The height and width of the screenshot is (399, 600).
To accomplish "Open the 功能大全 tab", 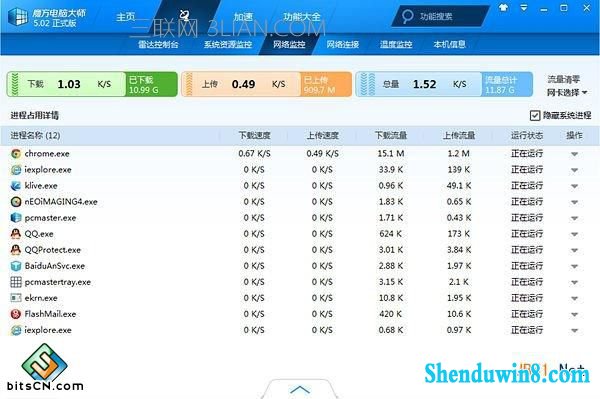I will coord(302,17).
